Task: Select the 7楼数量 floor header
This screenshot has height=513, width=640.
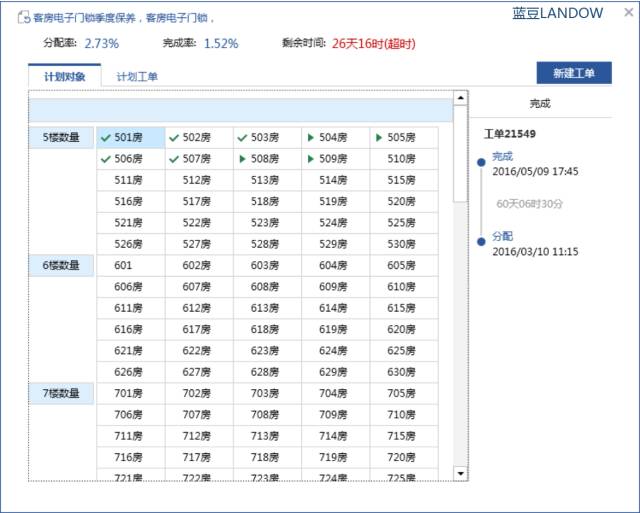Action: tap(61, 393)
